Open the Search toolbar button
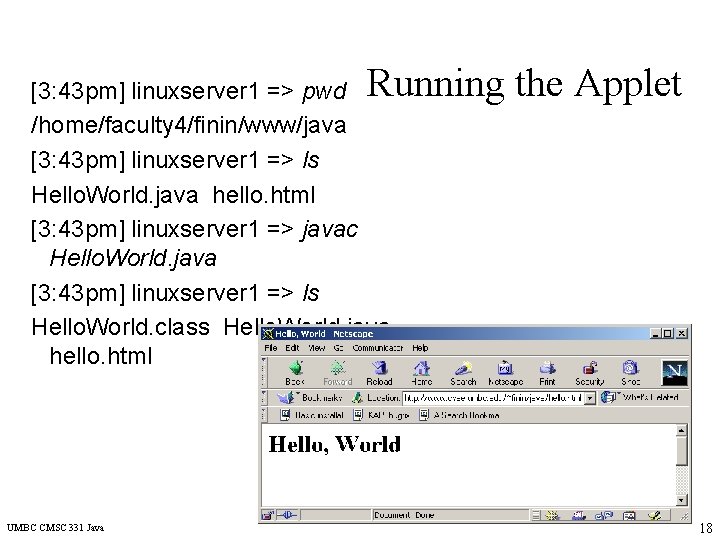720x540 pixels. [x=463, y=373]
